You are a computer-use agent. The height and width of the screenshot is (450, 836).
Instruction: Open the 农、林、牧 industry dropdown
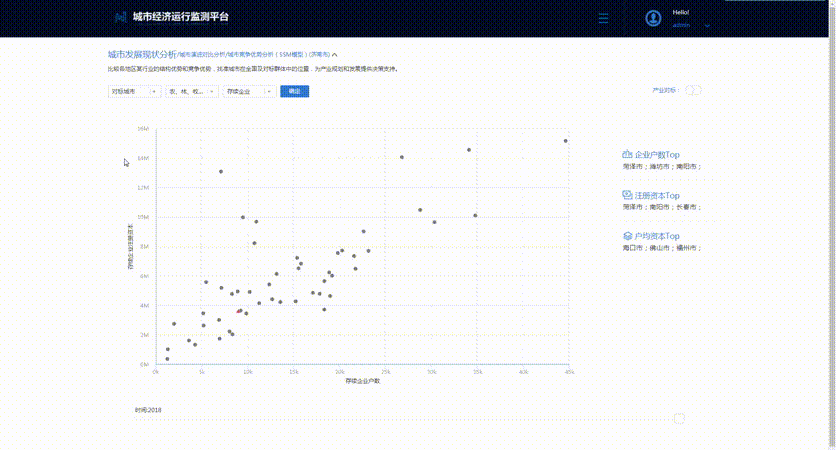pyautogui.click(x=192, y=91)
